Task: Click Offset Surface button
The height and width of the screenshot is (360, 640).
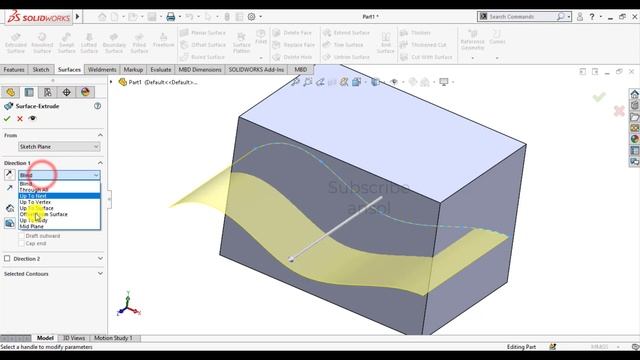Action: [203, 45]
